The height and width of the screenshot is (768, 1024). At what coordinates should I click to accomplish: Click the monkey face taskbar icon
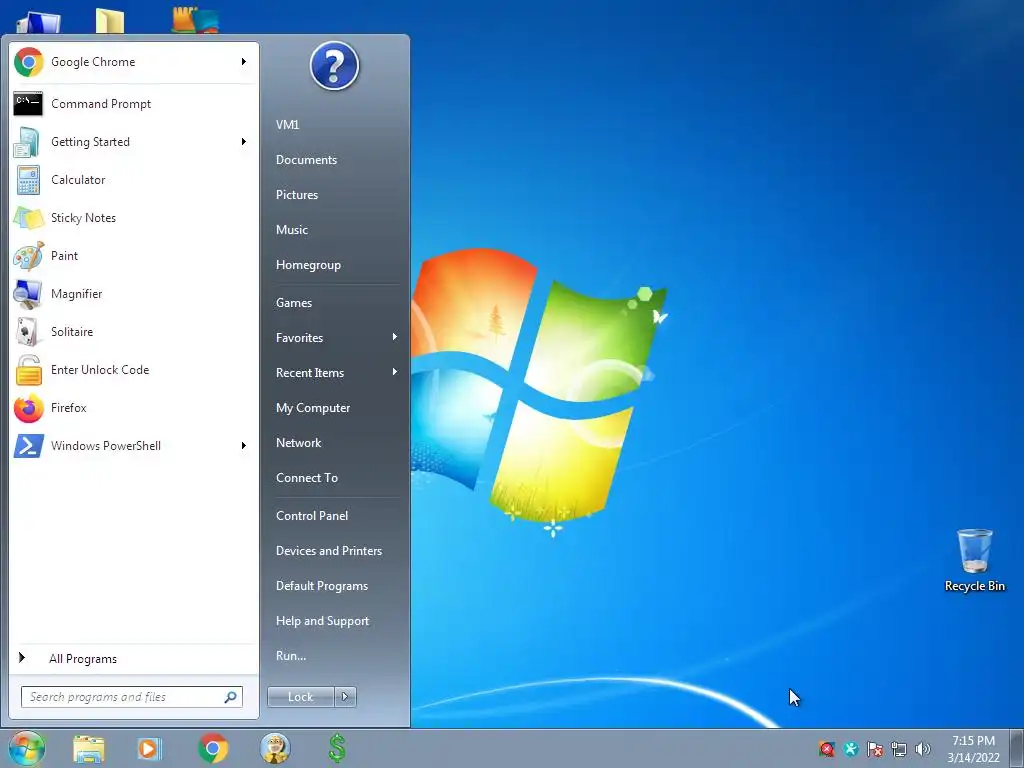point(275,748)
